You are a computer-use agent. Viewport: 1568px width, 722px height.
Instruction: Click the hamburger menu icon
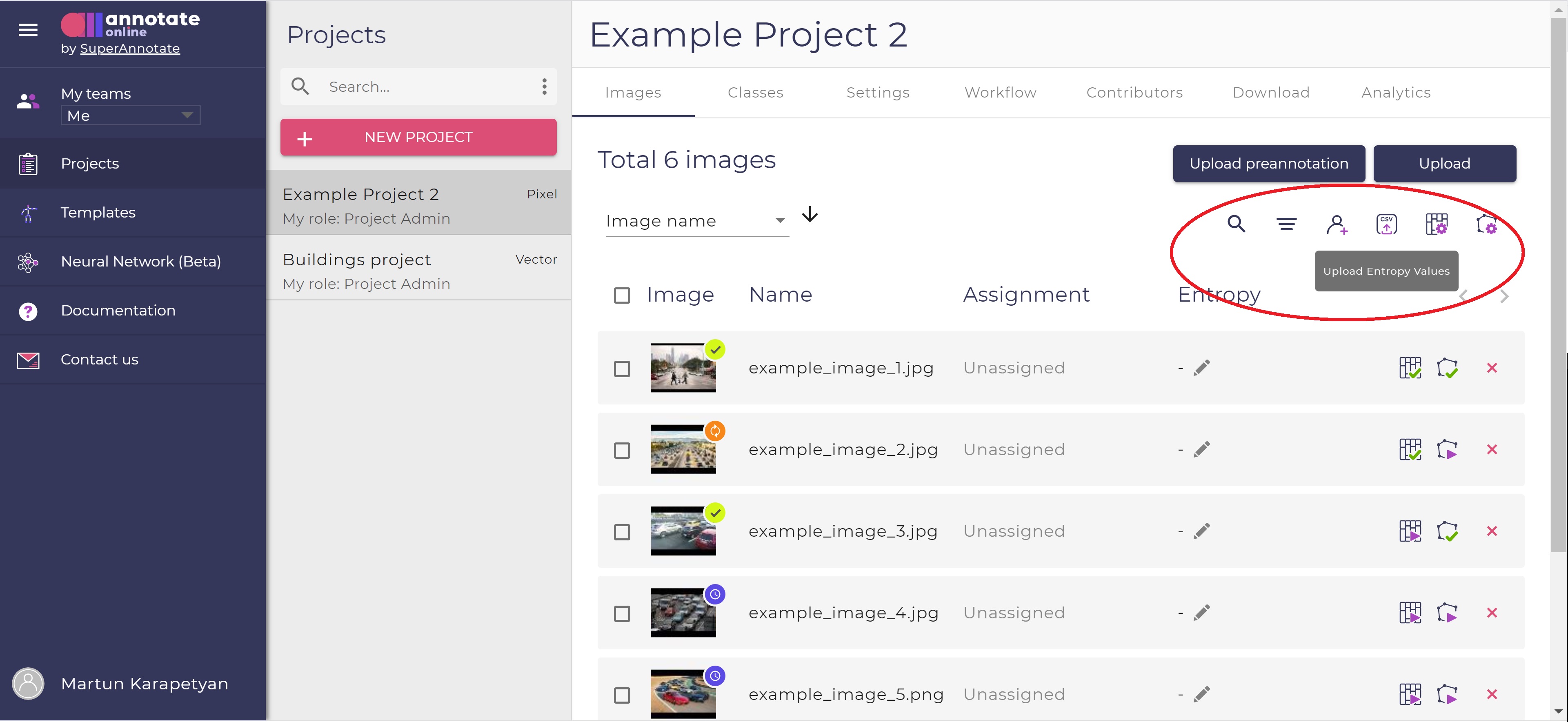click(x=28, y=29)
